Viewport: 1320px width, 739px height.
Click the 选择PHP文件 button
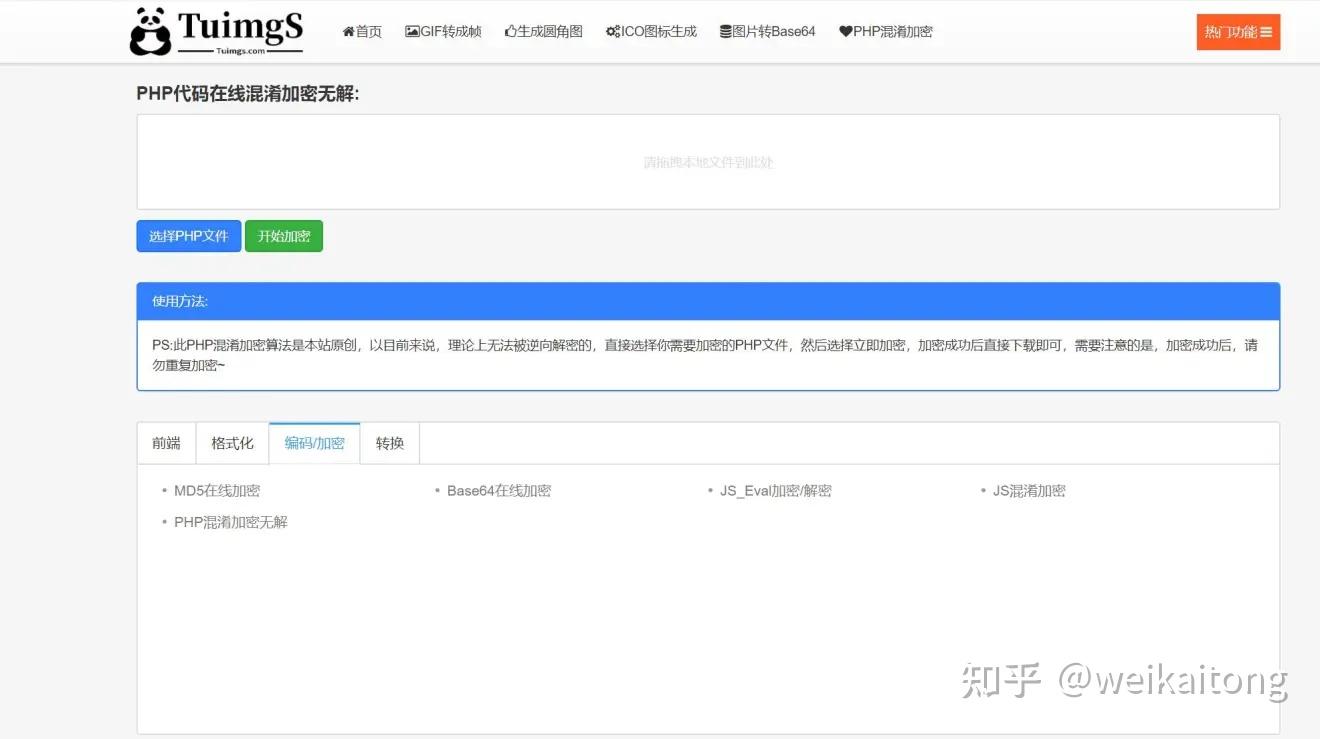(x=188, y=235)
